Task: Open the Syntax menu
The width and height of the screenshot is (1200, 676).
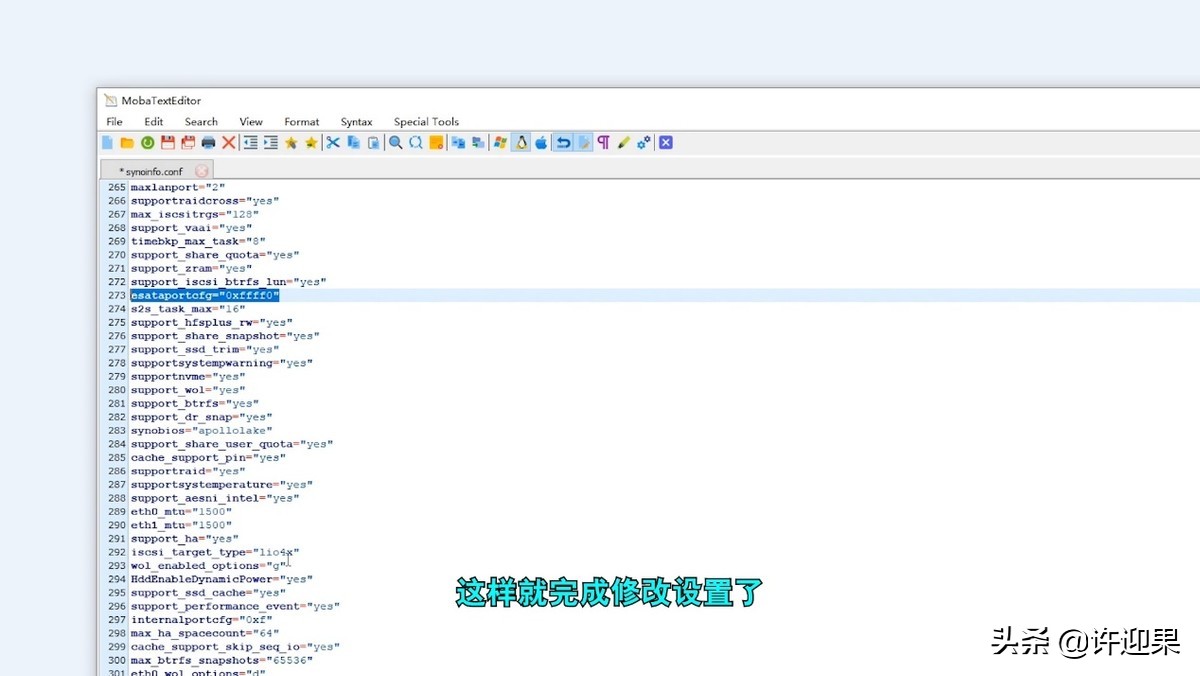Action: point(356,122)
